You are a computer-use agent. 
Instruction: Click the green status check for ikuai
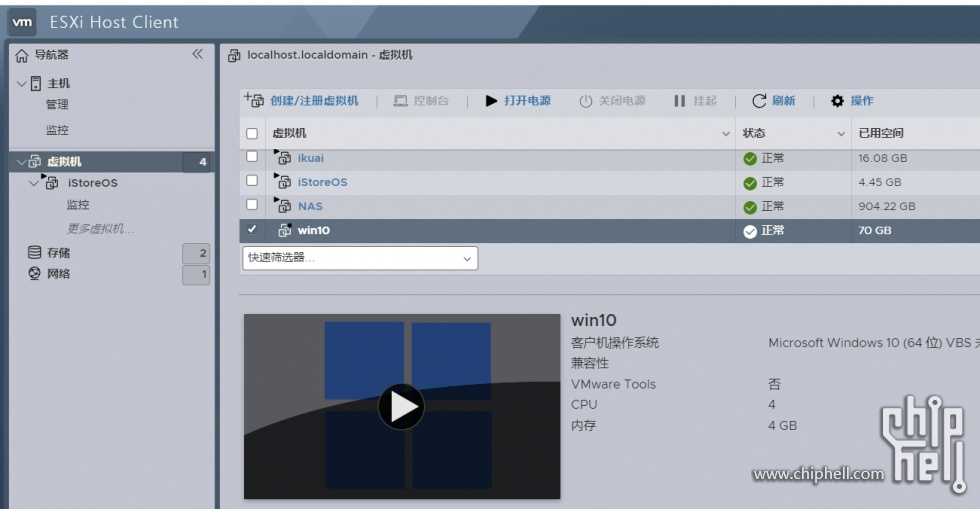click(x=750, y=159)
